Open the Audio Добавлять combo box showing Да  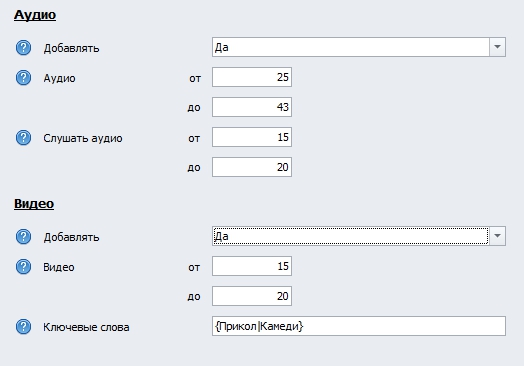pyautogui.click(x=359, y=47)
